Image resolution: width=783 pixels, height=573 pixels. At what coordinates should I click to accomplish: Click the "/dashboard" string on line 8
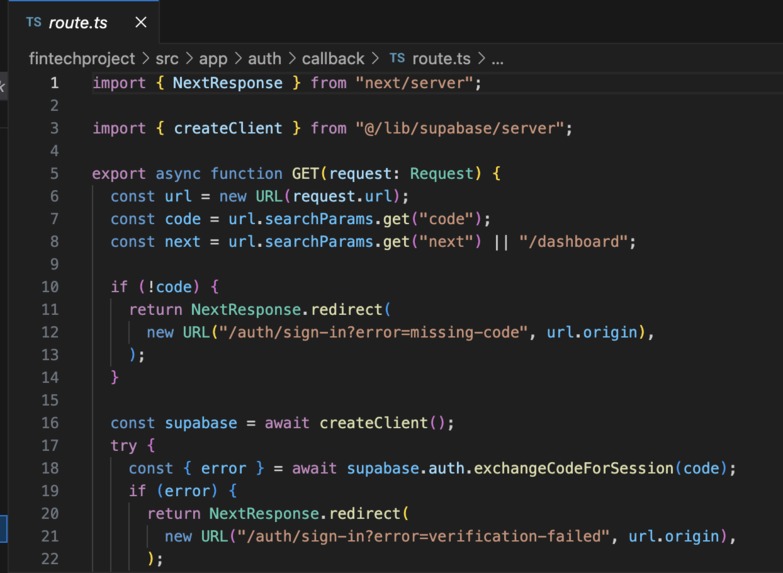click(573, 242)
